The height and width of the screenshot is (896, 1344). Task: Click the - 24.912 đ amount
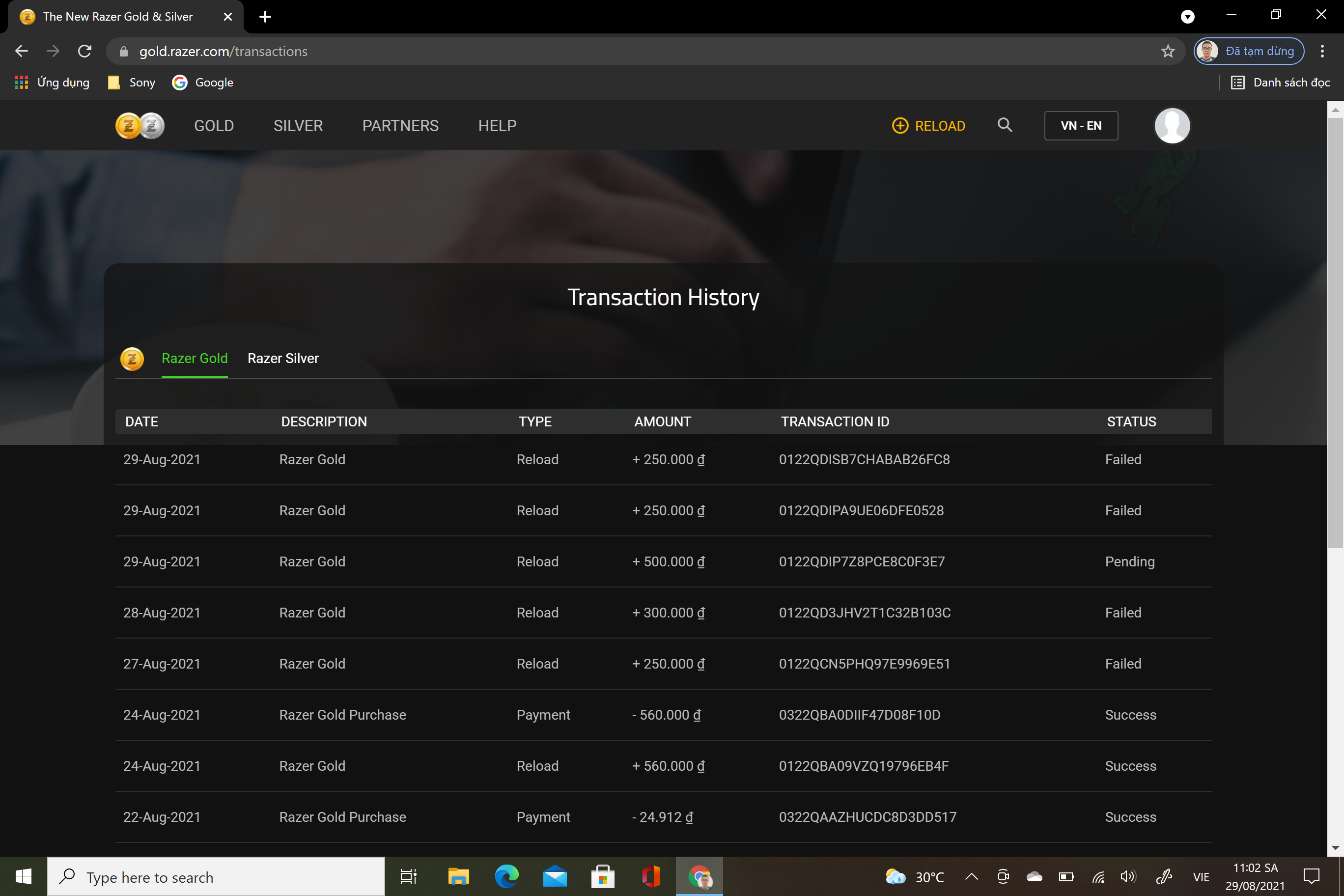662,817
